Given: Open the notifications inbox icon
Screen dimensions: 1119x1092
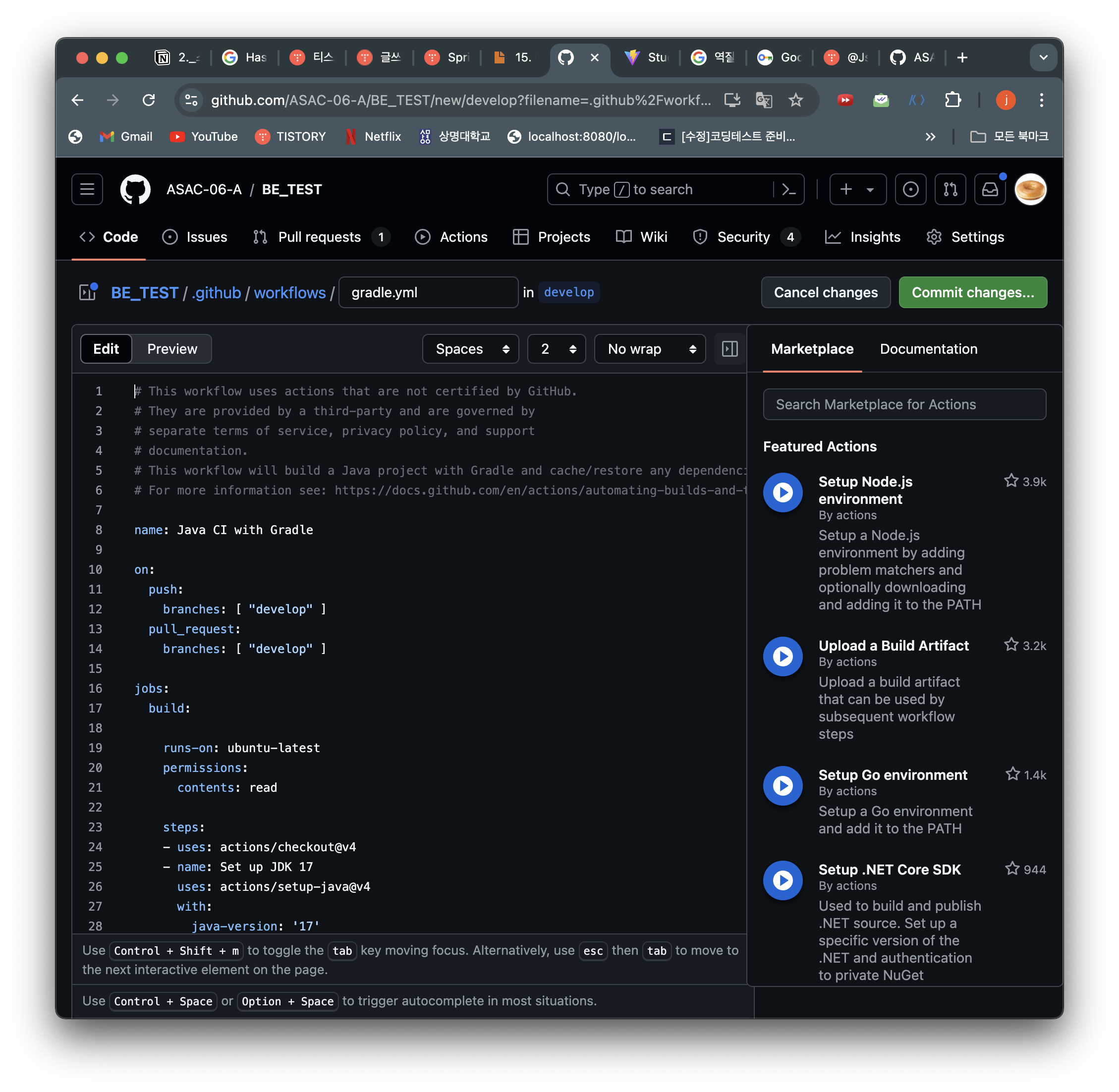Looking at the screenshot, I should click(x=990, y=189).
